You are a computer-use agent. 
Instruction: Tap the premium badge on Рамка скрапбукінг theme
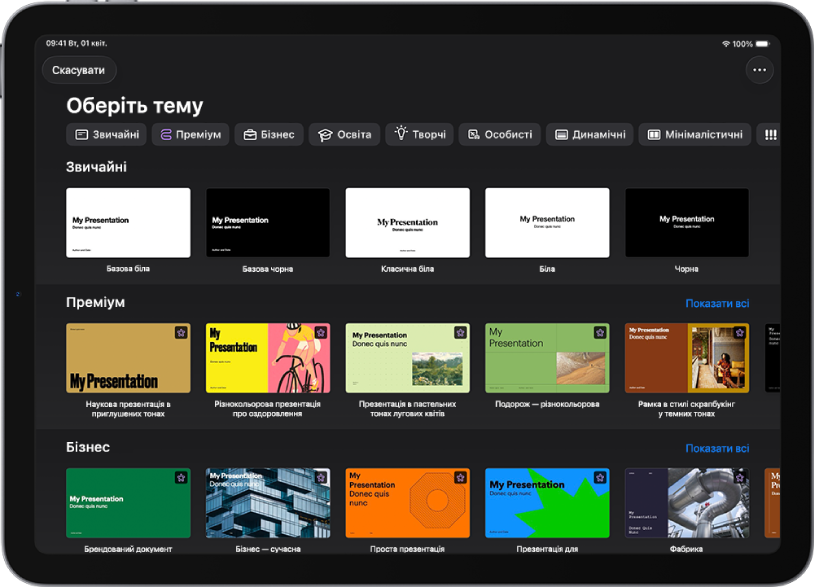coord(740,333)
